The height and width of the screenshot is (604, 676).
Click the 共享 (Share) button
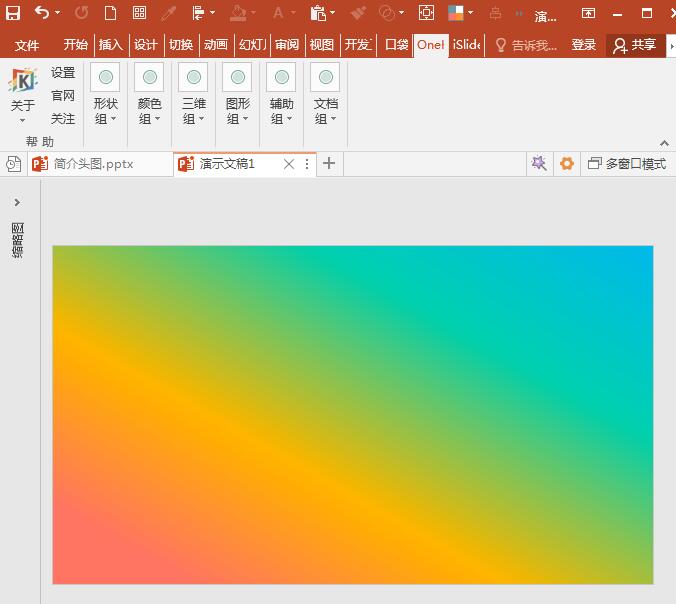pos(635,45)
